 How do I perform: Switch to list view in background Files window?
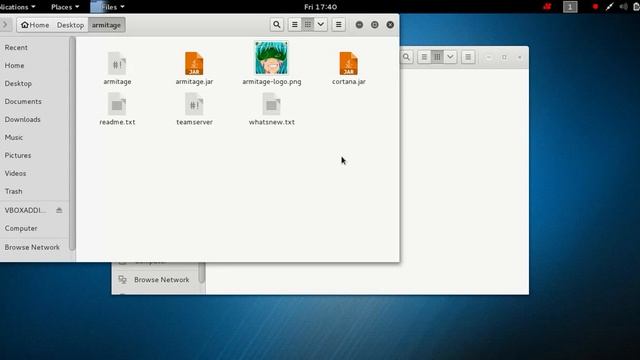(x=424, y=57)
